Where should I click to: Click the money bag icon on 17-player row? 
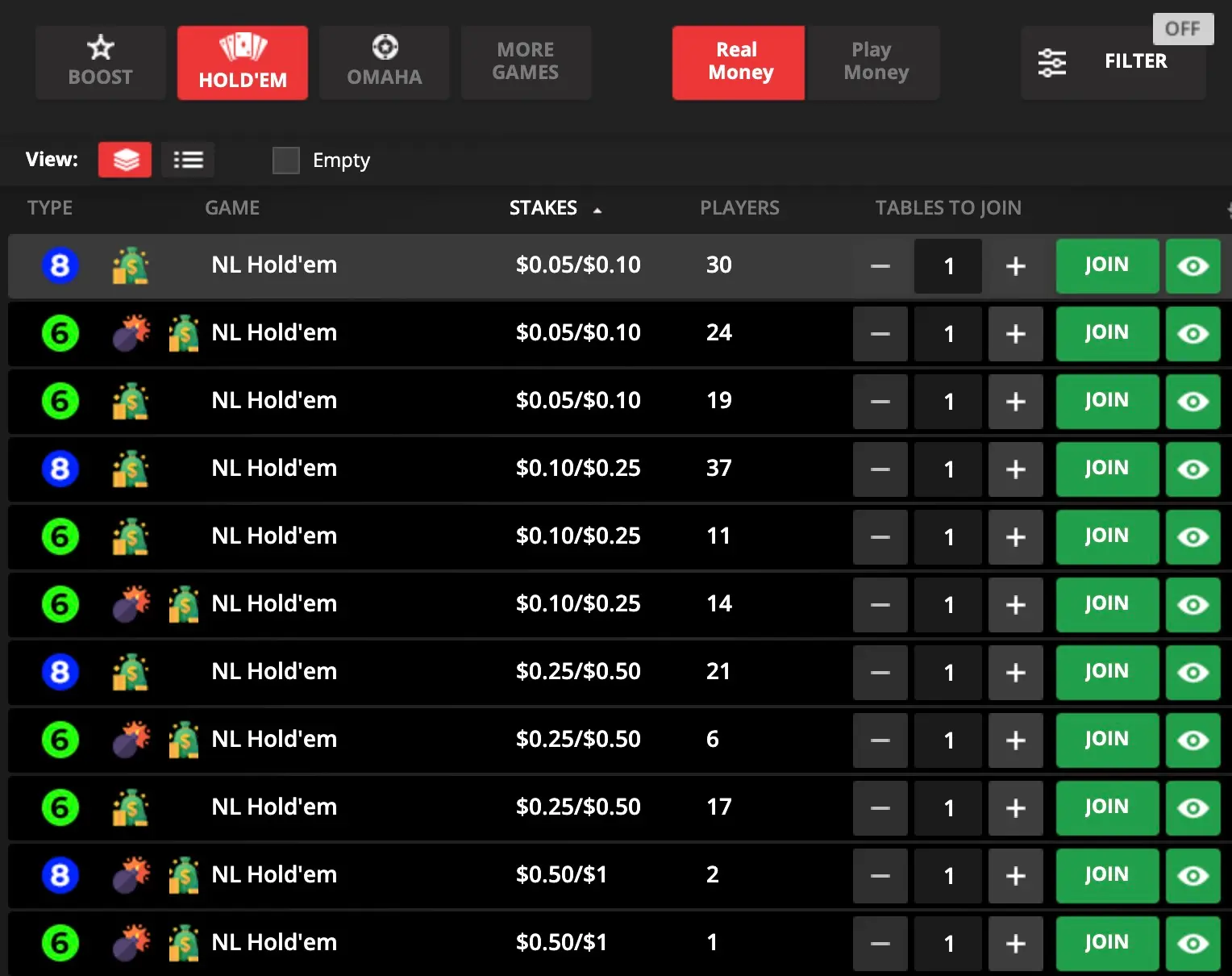click(x=131, y=807)
